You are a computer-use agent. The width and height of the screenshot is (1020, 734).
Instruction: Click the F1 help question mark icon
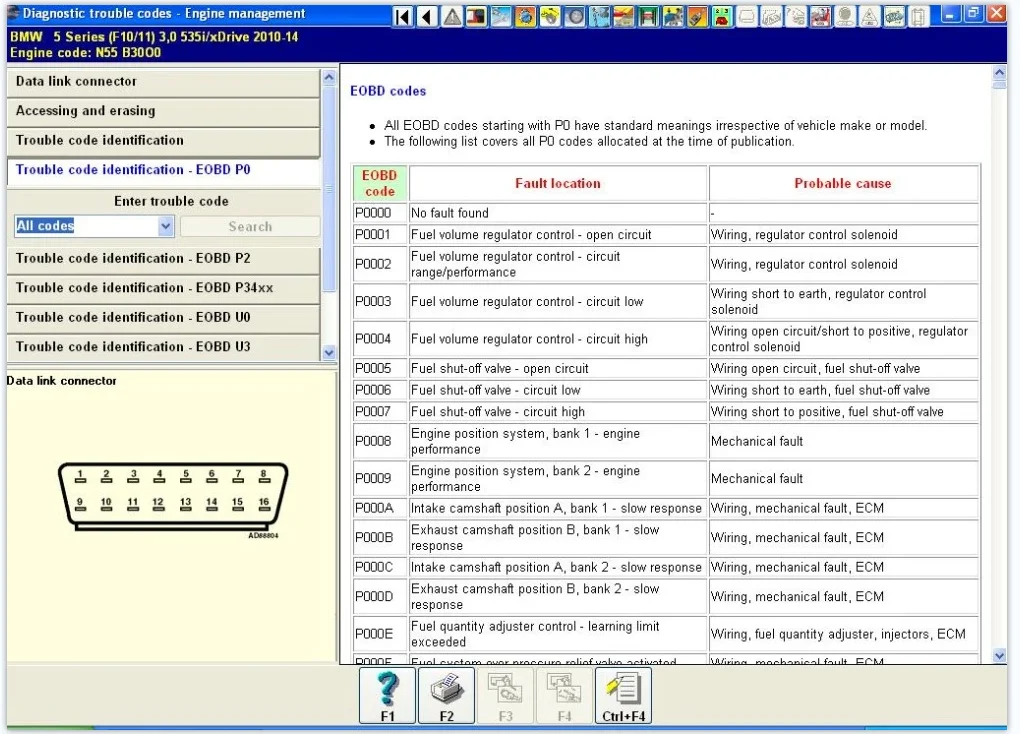coord(387,695)
